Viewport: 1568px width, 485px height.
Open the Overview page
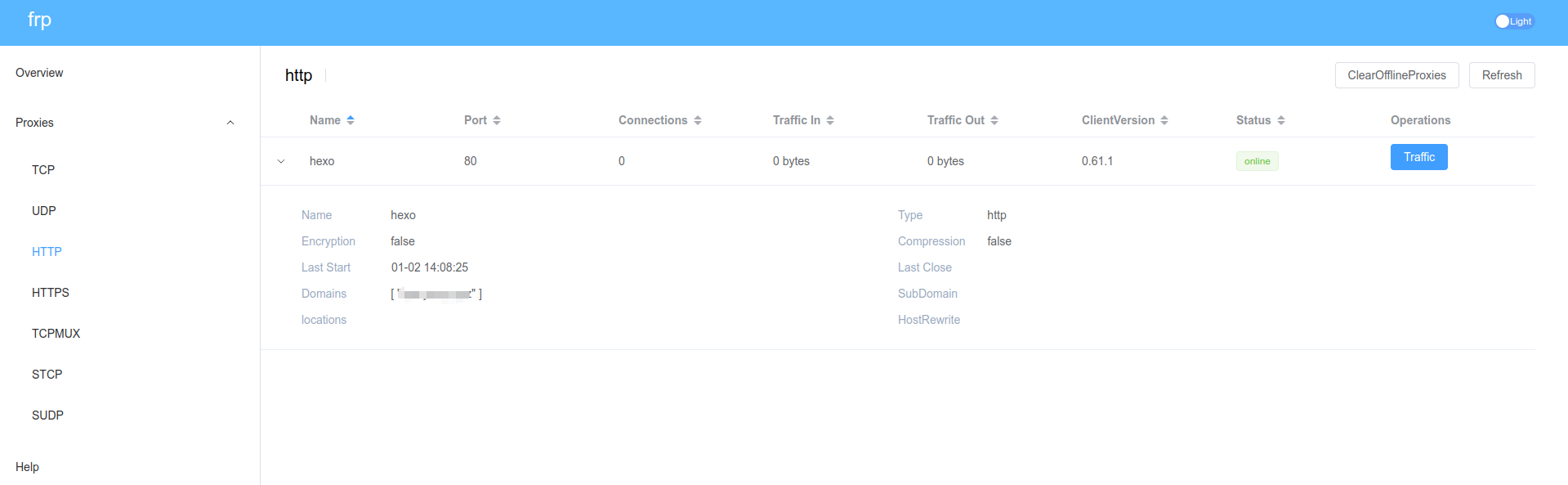(39, 73)
